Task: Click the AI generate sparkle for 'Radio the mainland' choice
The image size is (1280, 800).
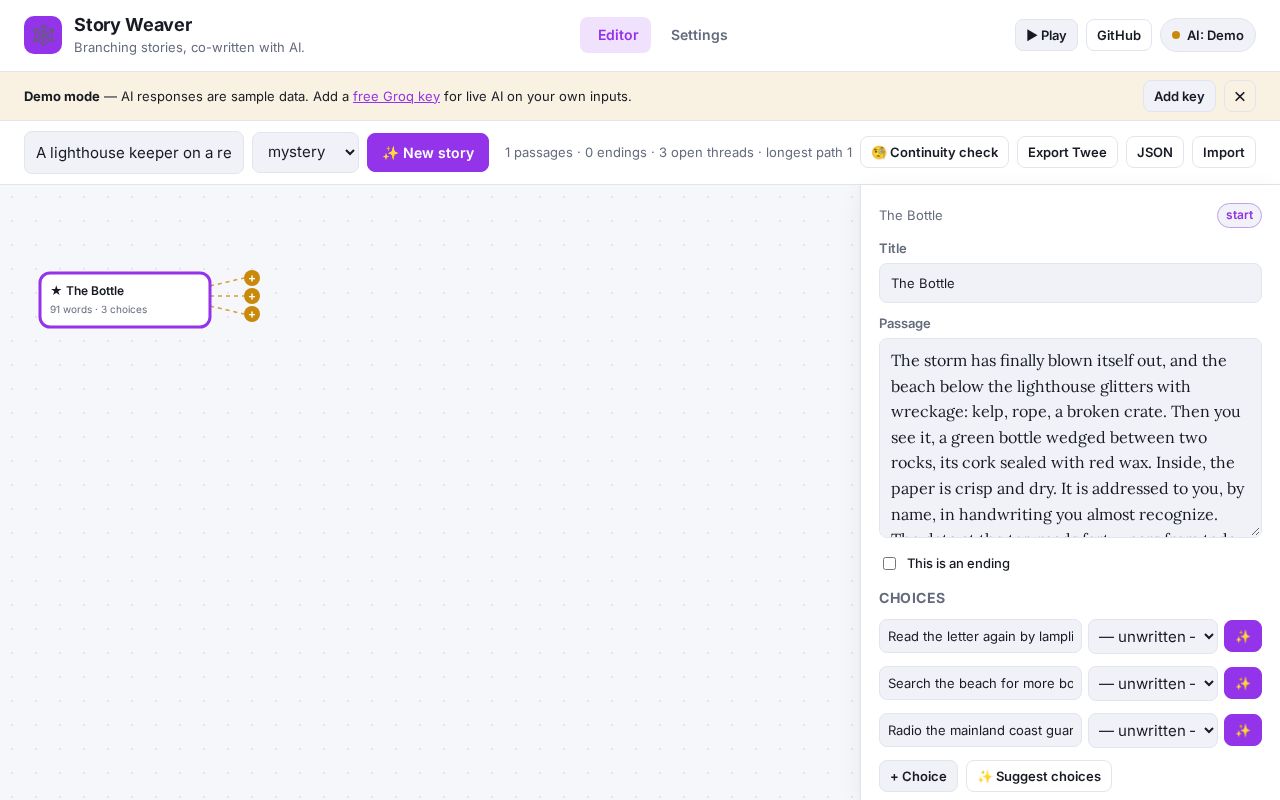Action: click(x=1243, y=730)
